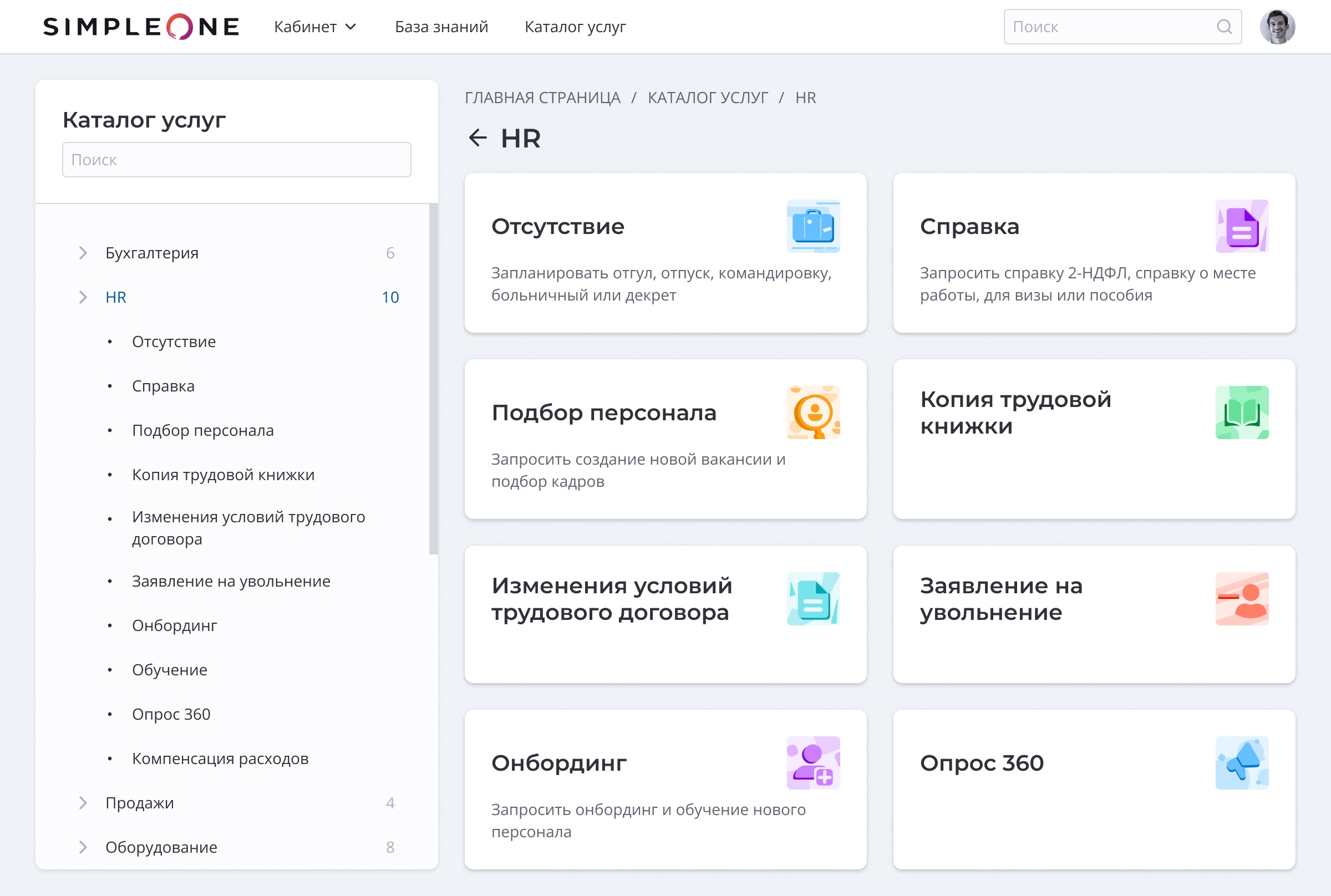
Task: Click the purple add-user icon on Онбординг card
Action: pyautogui.click(x=812, y=763)
